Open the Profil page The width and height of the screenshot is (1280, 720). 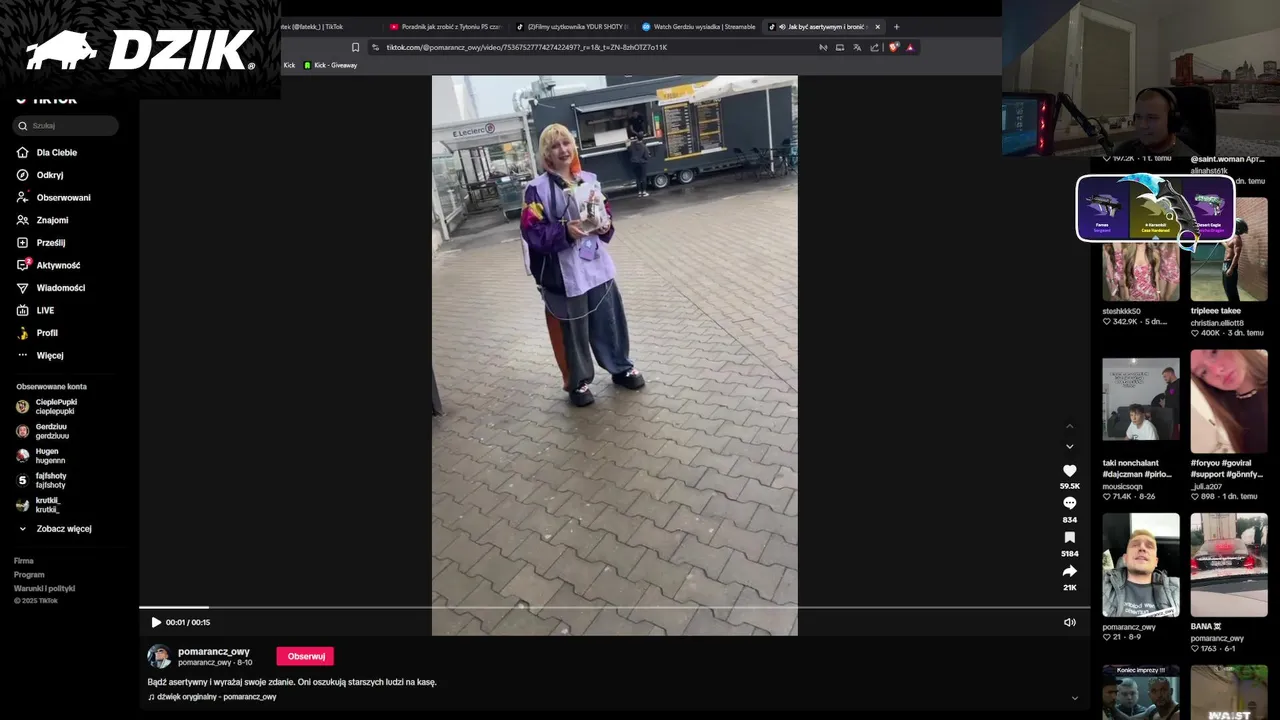point(47,333)
